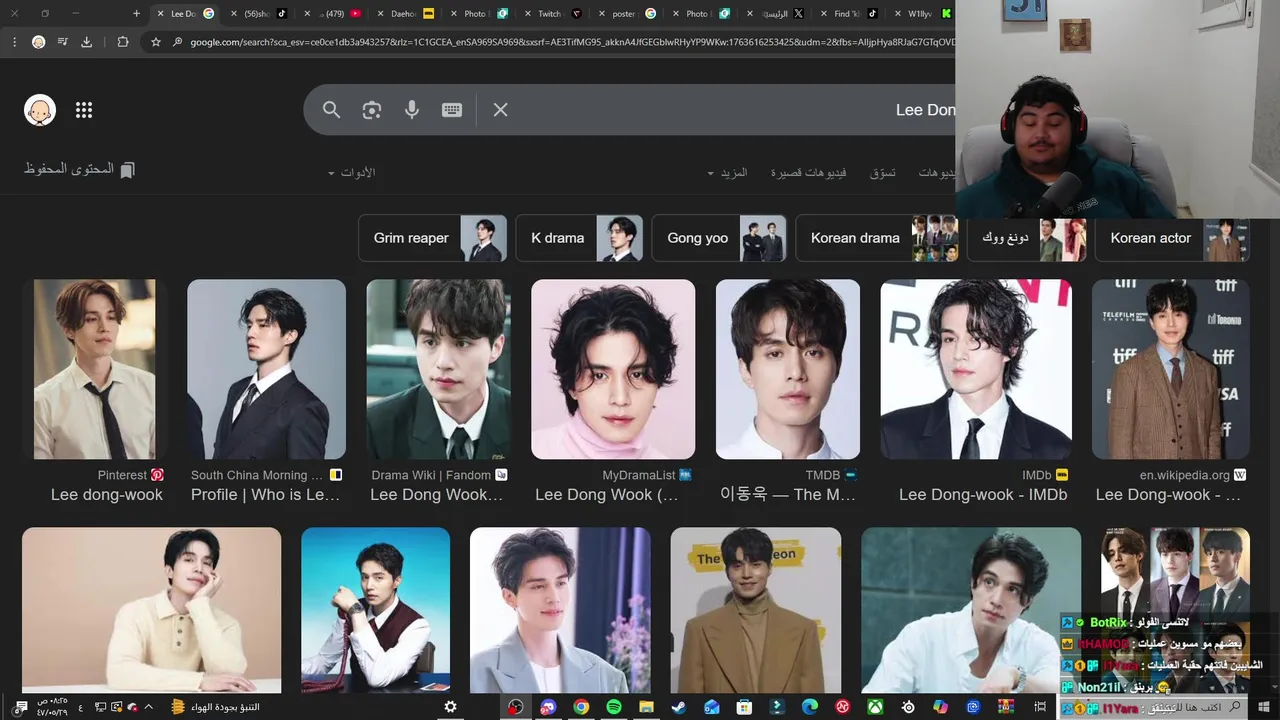Select the دونغ ووك filter chip
1280x720 pixels.
point(1027,238)
